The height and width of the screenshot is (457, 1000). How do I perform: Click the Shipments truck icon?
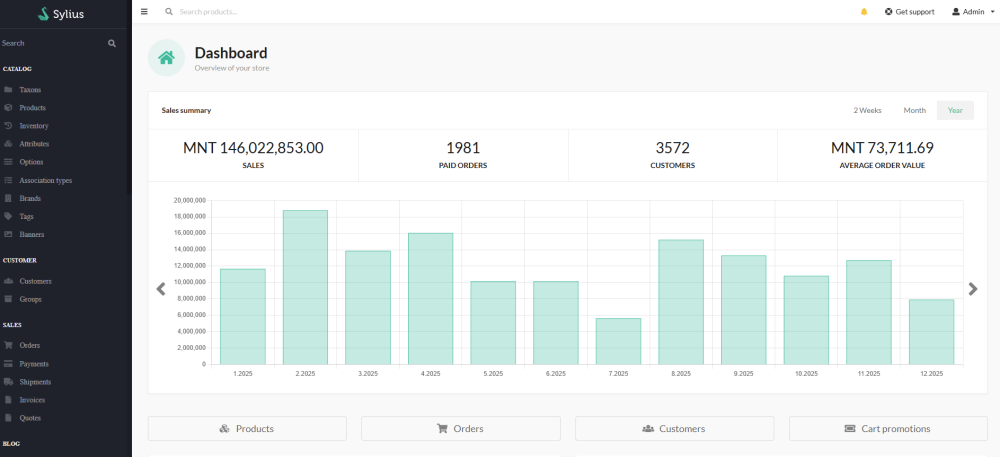(8, 382)
